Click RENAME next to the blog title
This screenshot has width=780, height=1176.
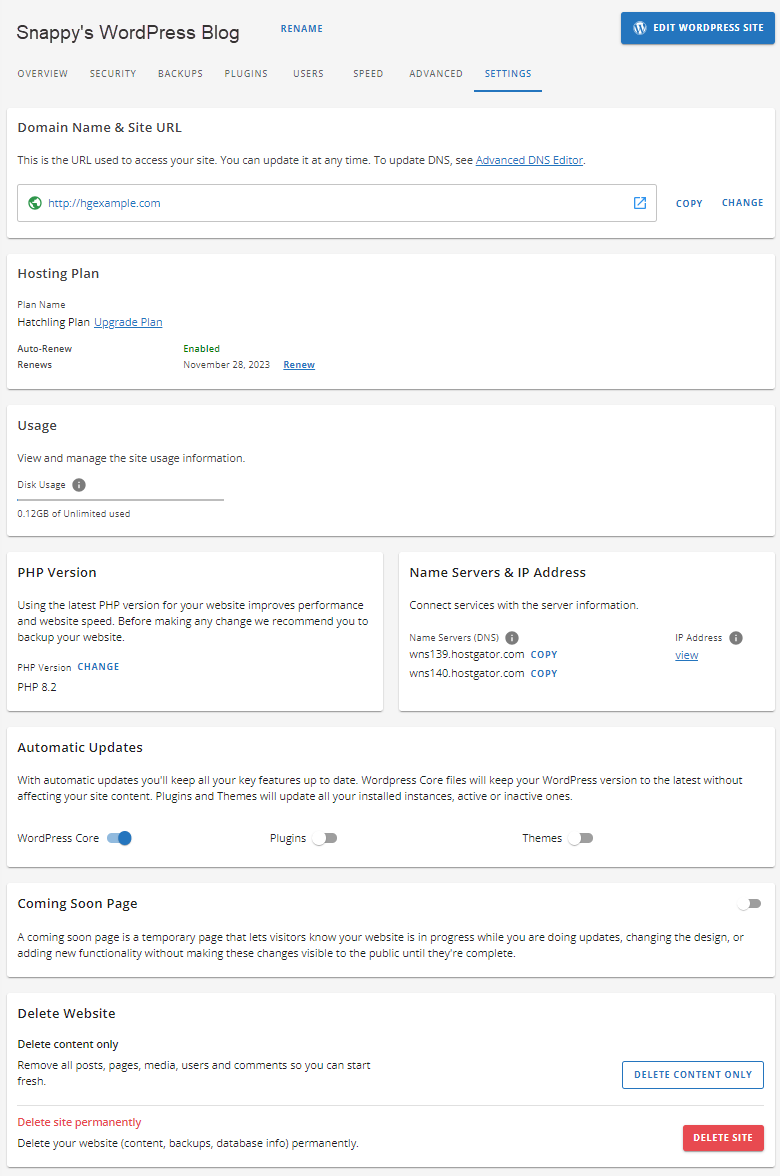[x=301, y=28]
